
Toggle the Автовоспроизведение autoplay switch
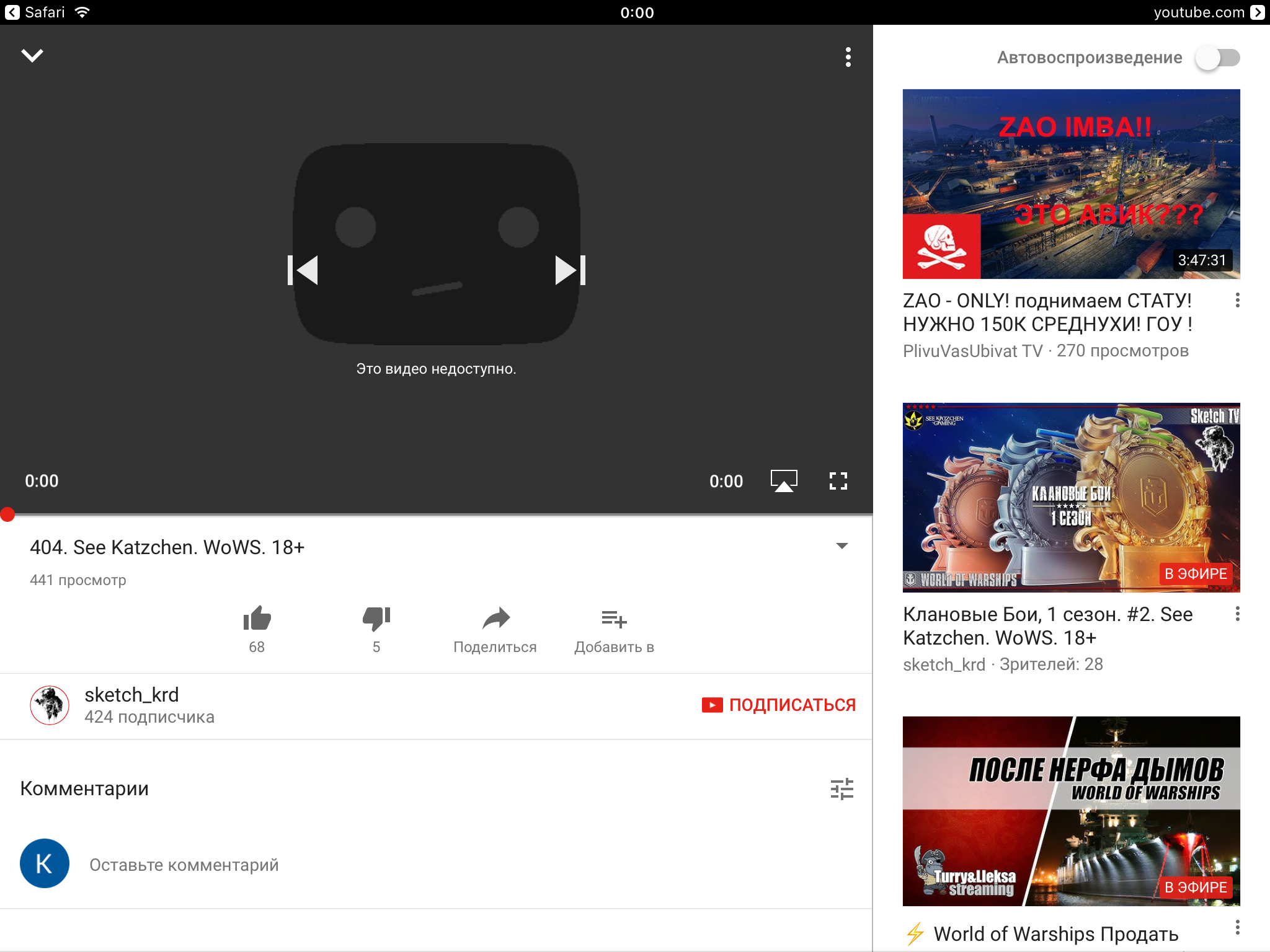pyautogui.click(x=1217, y=58)
